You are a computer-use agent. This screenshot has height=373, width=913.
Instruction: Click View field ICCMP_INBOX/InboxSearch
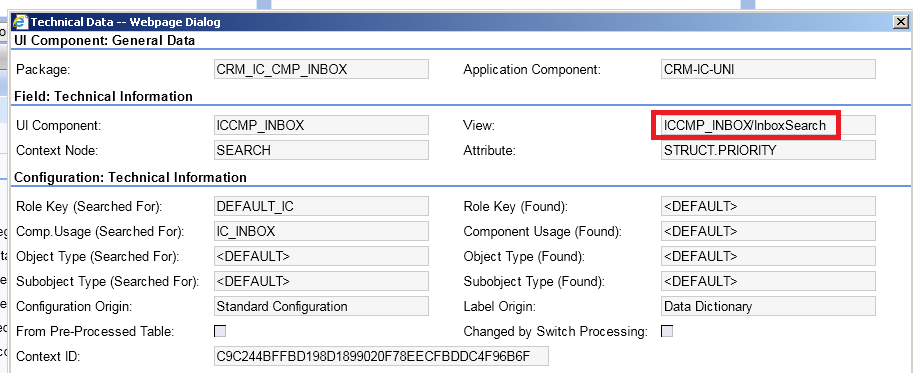click(x=768, y=125)
